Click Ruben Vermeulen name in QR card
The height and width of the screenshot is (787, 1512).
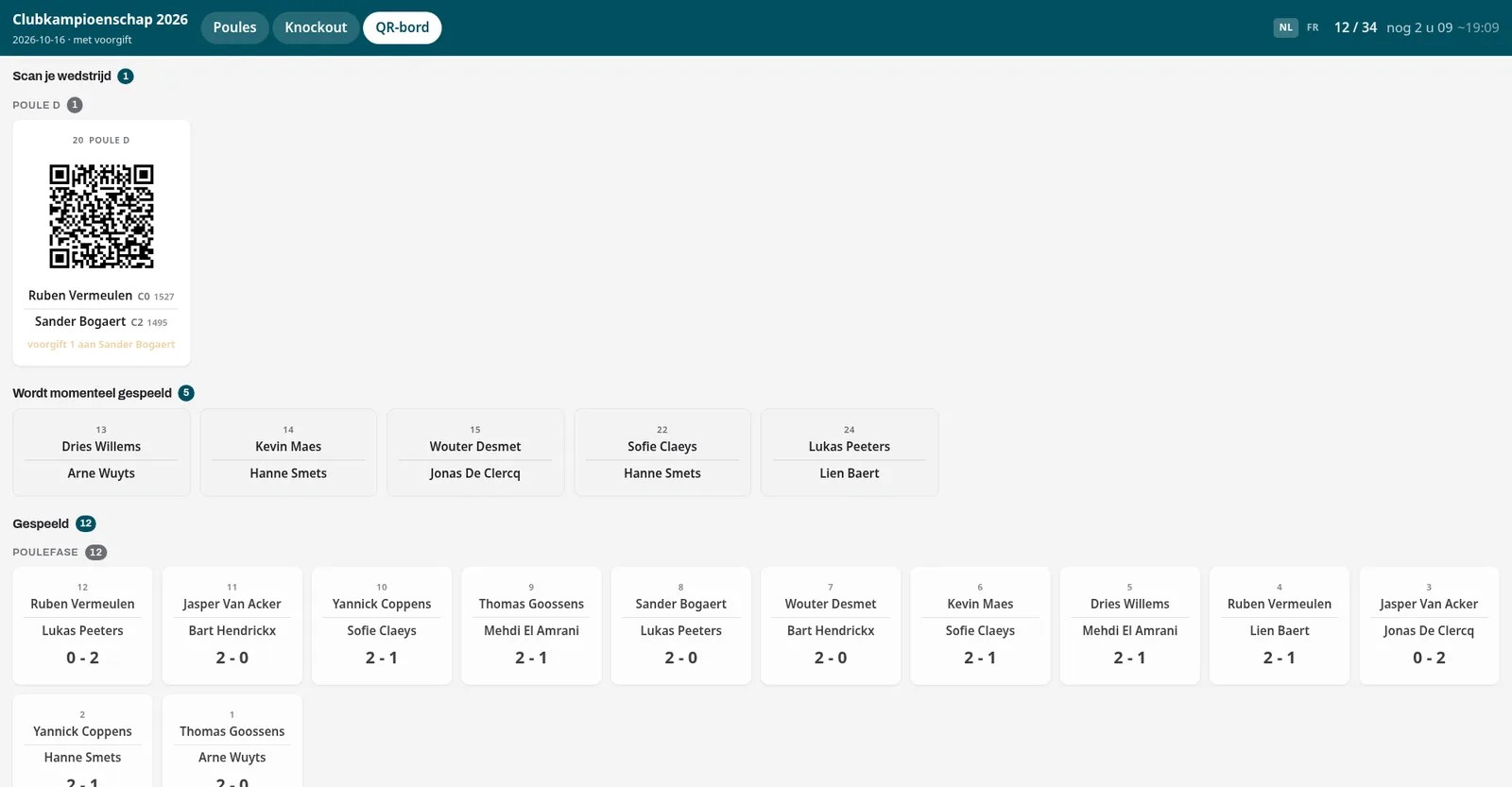tap(80, 296)
